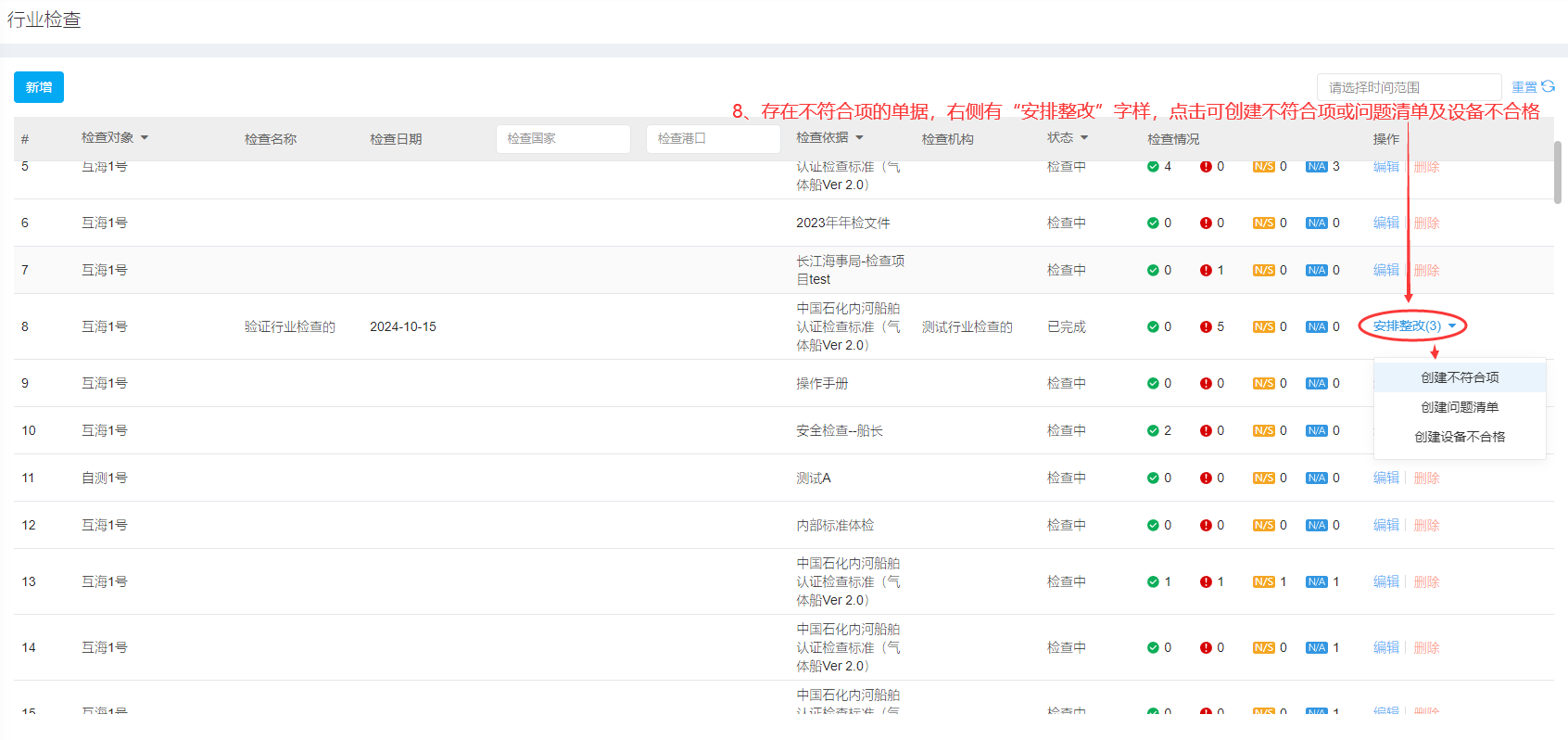
Task: Click N/S badge in row 12
Action: pos(1264,525)
